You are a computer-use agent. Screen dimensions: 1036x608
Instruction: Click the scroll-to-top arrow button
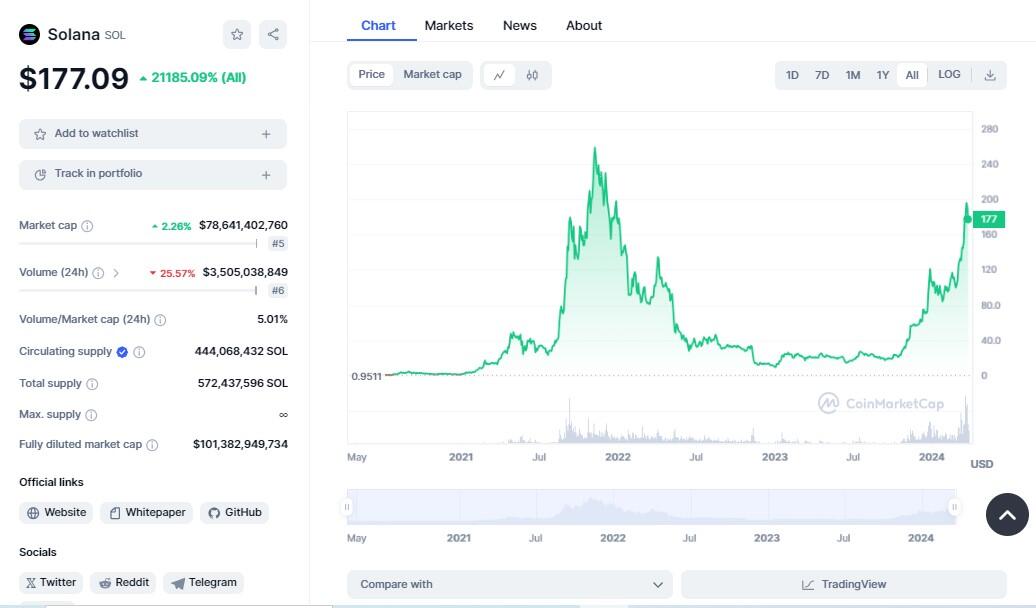[x=1007, y=514]
